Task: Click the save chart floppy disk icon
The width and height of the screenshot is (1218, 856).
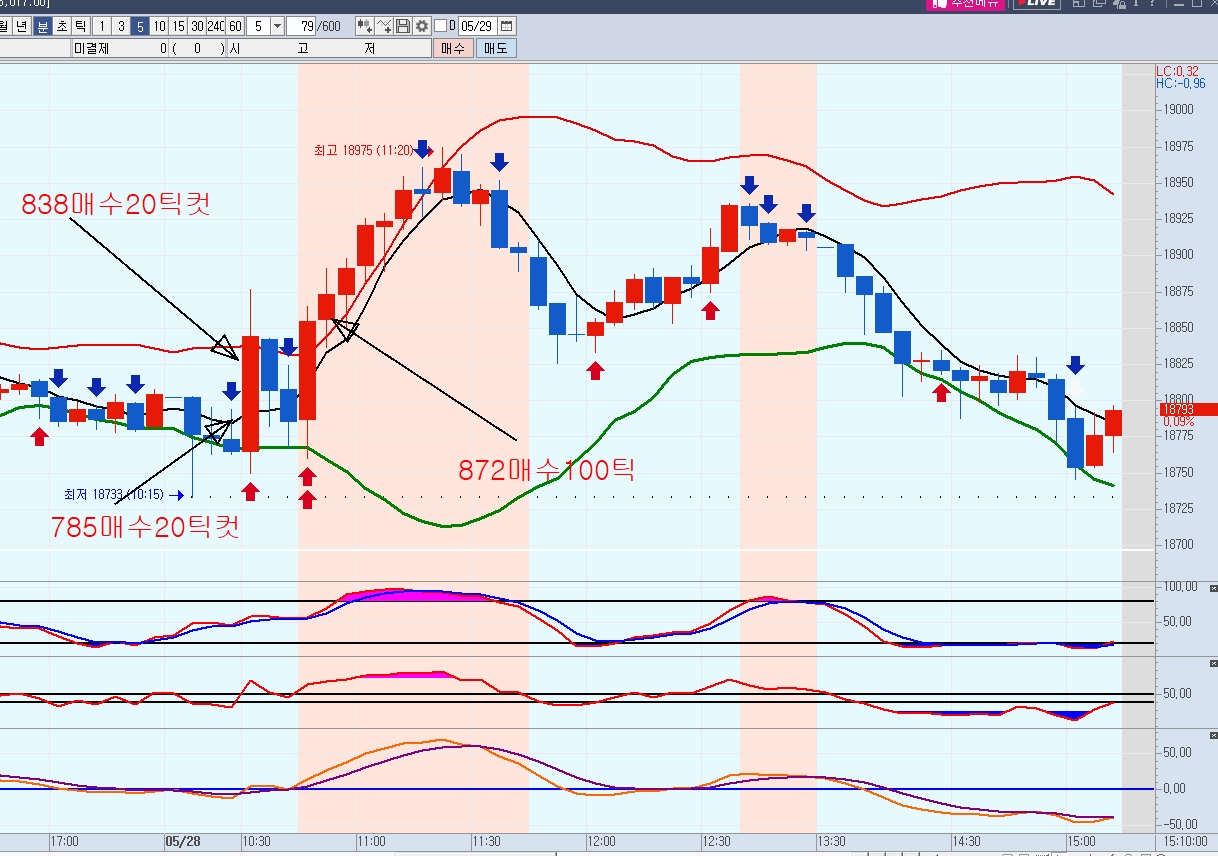Action: 403,26
